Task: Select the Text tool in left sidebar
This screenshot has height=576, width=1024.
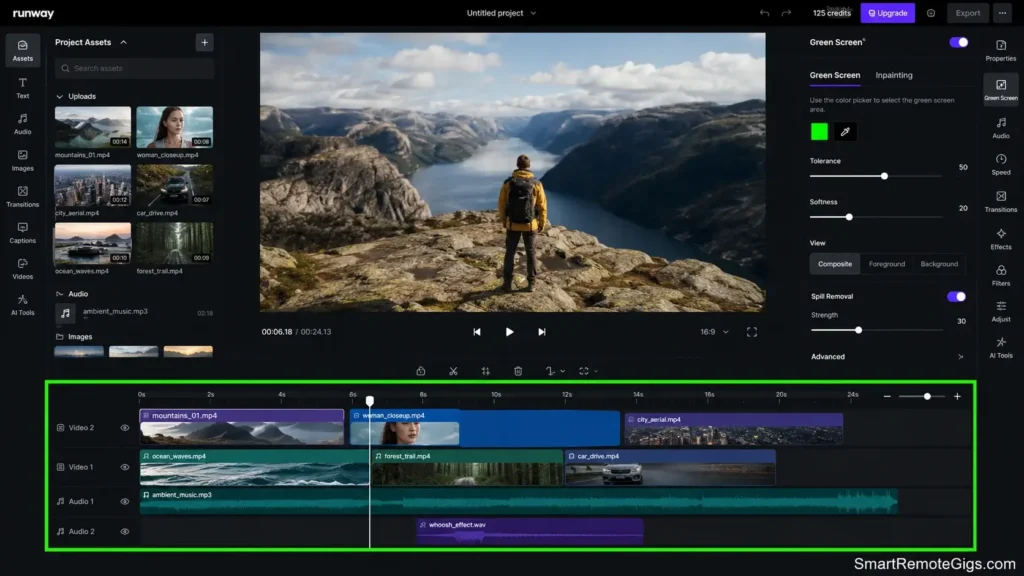Action: 22,88
